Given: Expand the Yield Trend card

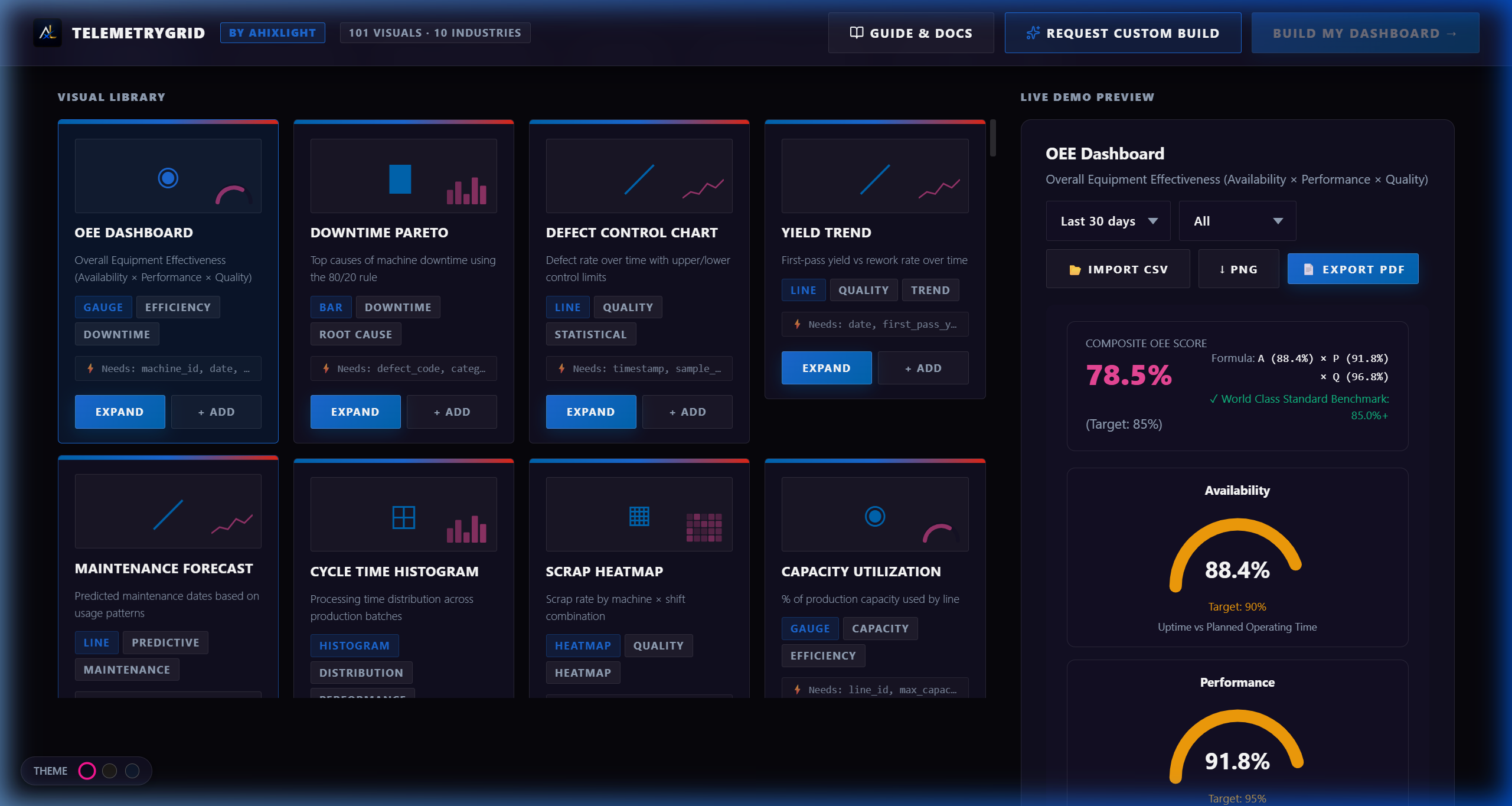Looking at the screenshot, I should point(827,368).
